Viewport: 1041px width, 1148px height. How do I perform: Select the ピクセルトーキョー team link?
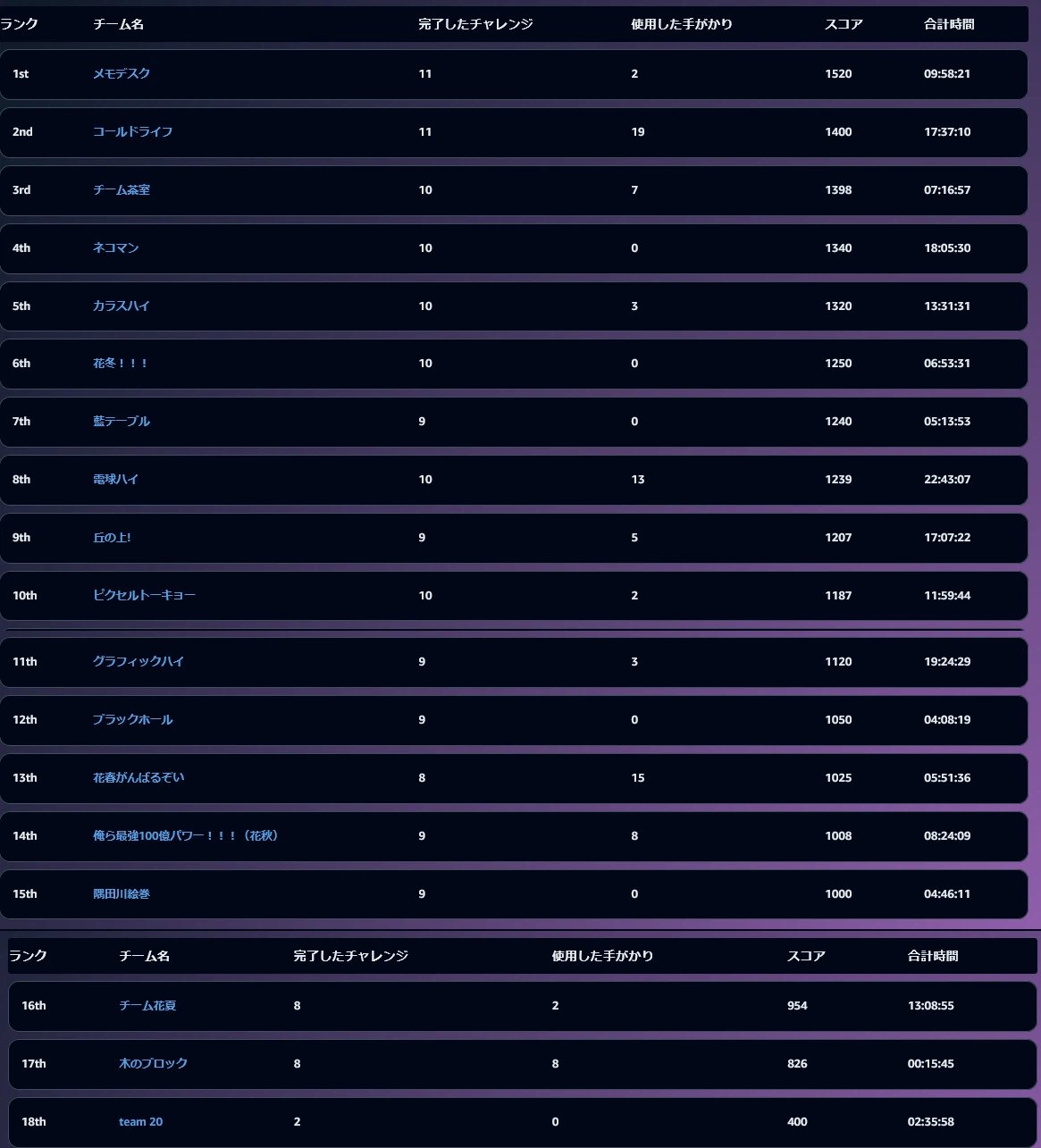pyautogui.click(x=144, y=596)
